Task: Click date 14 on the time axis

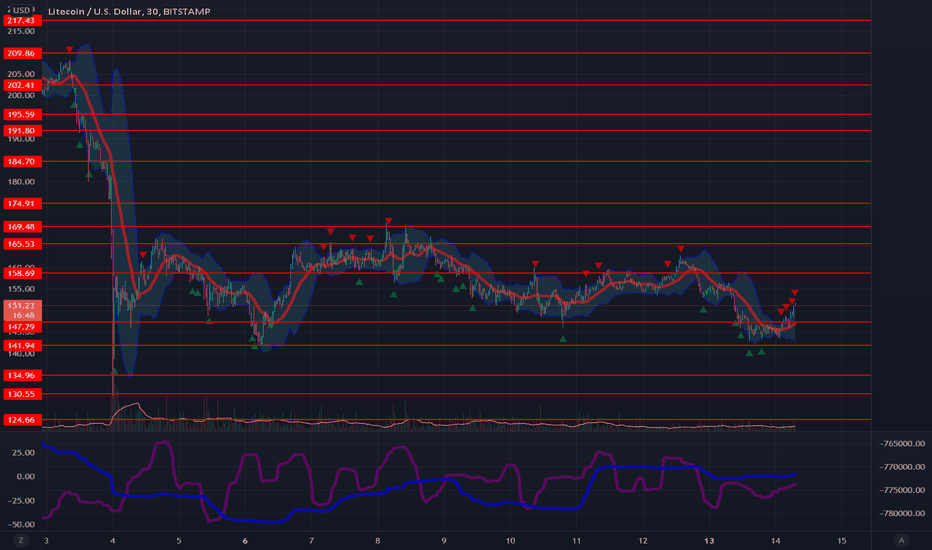Action: tap(776, 540)
